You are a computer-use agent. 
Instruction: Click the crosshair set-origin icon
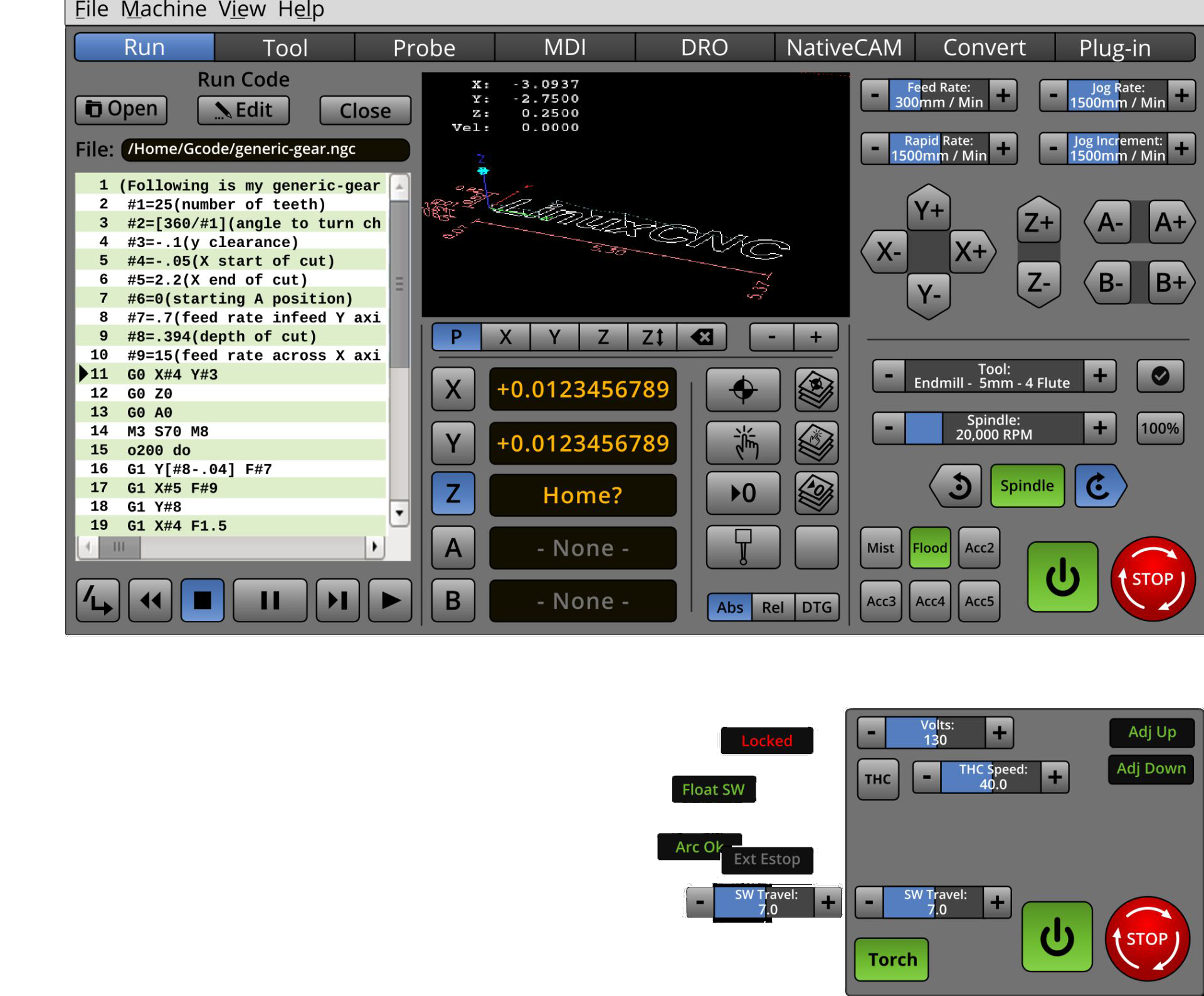[743, 389]
